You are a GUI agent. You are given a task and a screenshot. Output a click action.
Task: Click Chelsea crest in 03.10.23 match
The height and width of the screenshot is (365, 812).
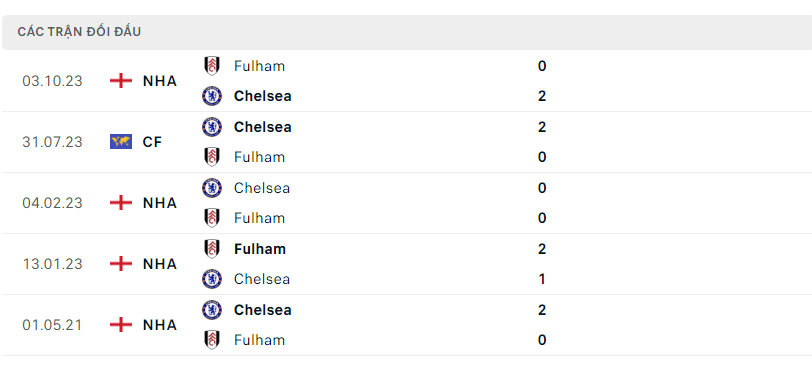[212, 96]
